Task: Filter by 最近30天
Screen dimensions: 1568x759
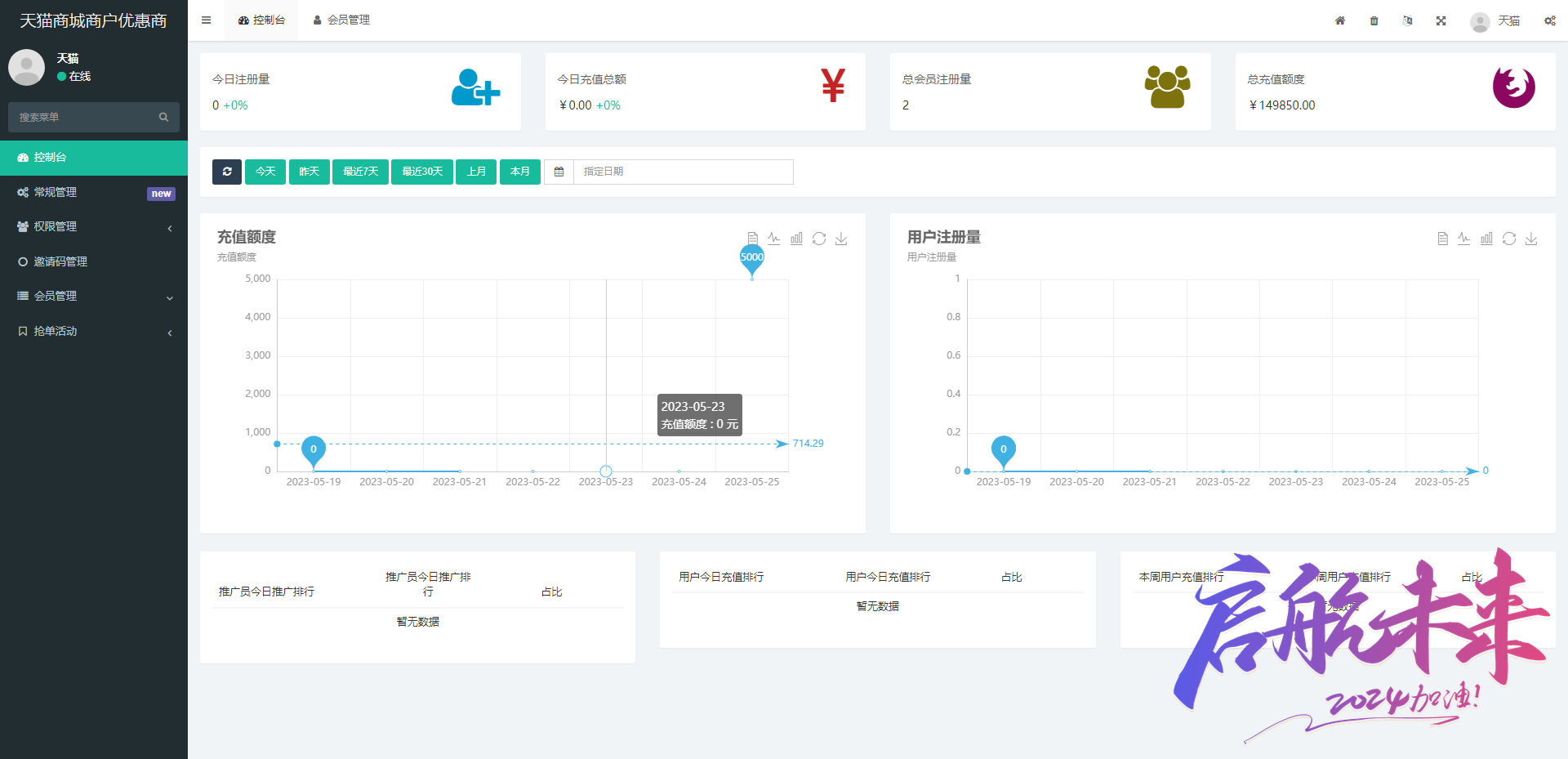Action: click(422, 172)
